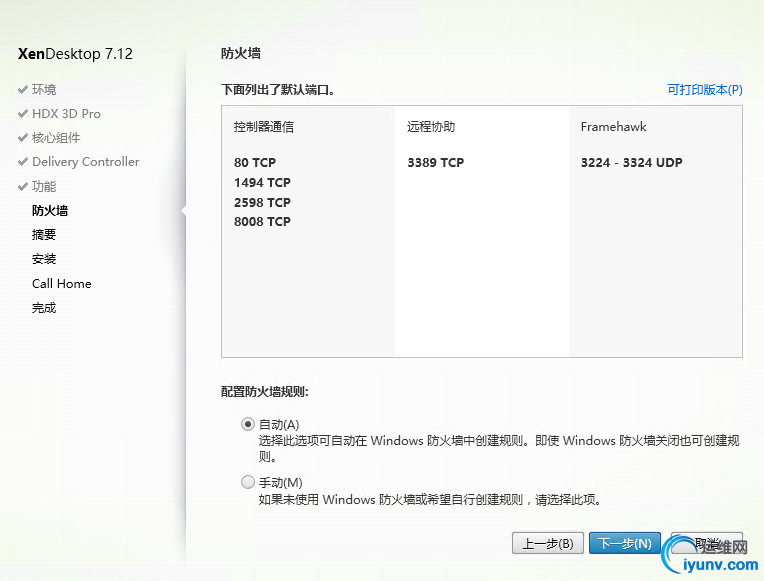Click the checkmark icon beside Delivery Controller
Viewport: 764px width, 581px height.
pyautogui.click(x=22, y=162)
